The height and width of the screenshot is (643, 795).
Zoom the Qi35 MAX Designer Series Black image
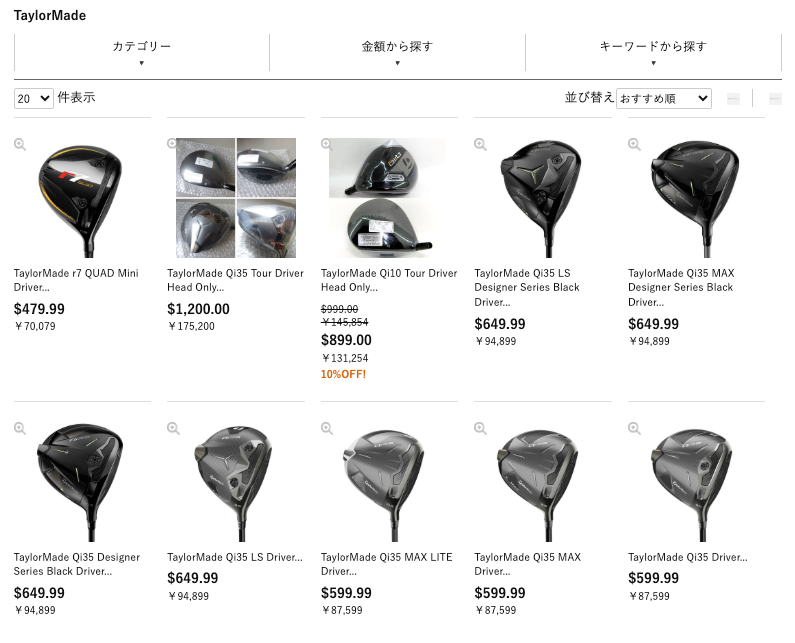click(x=634, y=145)
